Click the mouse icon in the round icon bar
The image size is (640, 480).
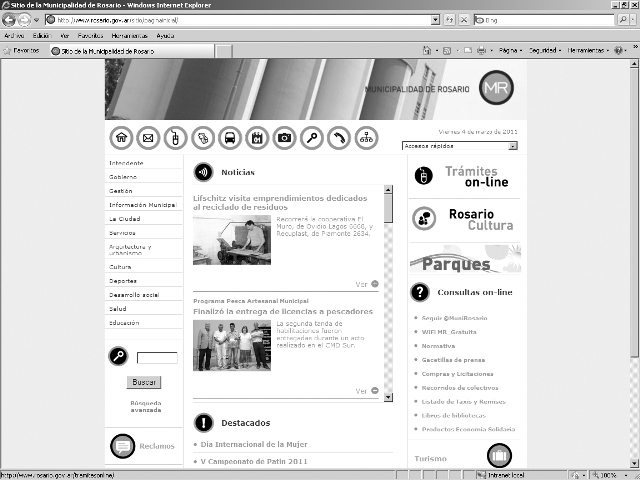coord(176,138)
